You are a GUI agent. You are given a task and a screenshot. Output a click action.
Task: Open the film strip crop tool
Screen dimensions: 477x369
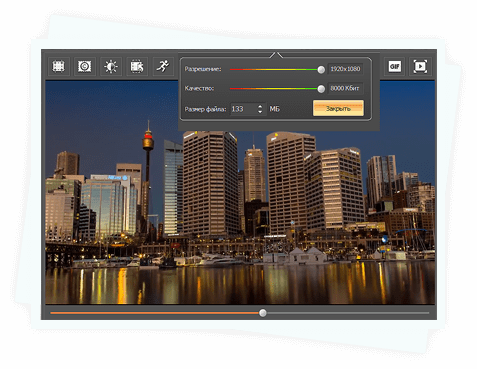coord(59,66)
